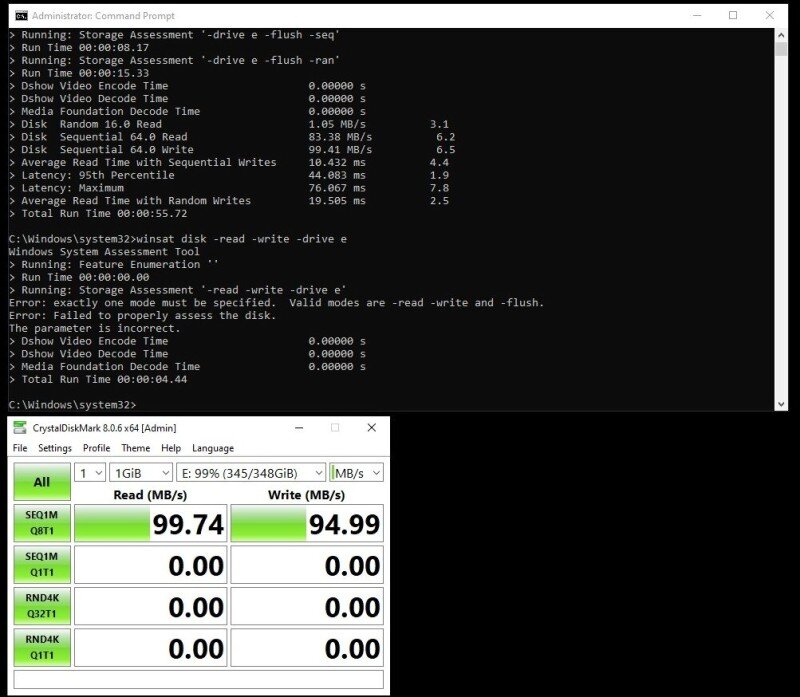Click the SEQ1M Q1T1 read result 0.00
Screen dimensions: 800x697
click(151, 564)
